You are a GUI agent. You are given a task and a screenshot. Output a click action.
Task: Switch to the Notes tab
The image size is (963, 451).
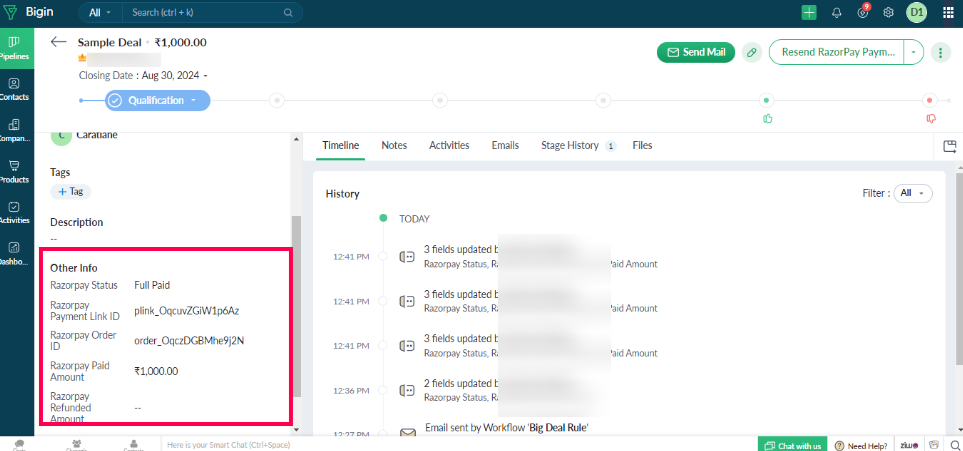tap(394, 146)
